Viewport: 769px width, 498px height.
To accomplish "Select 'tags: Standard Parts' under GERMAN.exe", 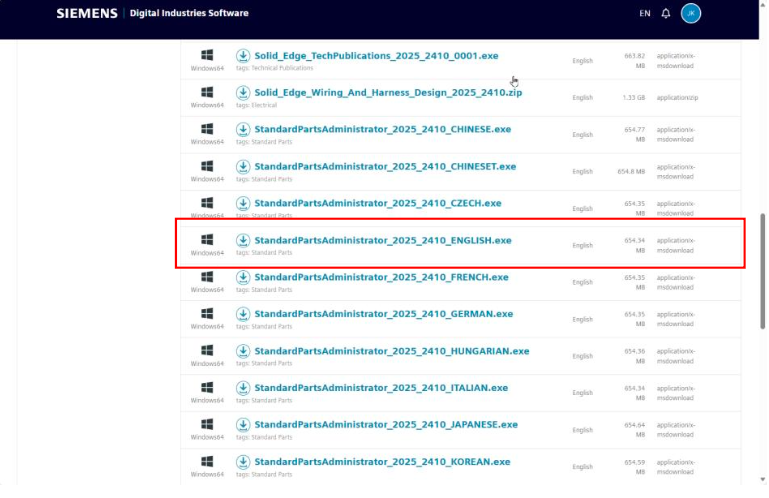I will coord(264,327).
